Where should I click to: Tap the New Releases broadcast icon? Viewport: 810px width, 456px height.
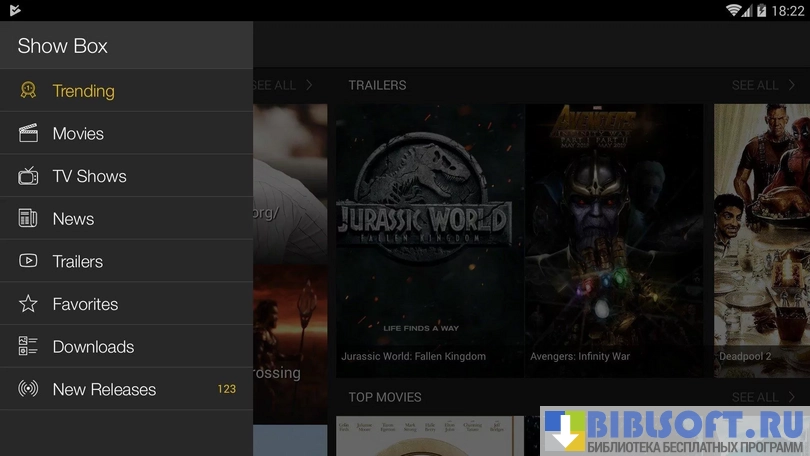(x=28, y=389)
